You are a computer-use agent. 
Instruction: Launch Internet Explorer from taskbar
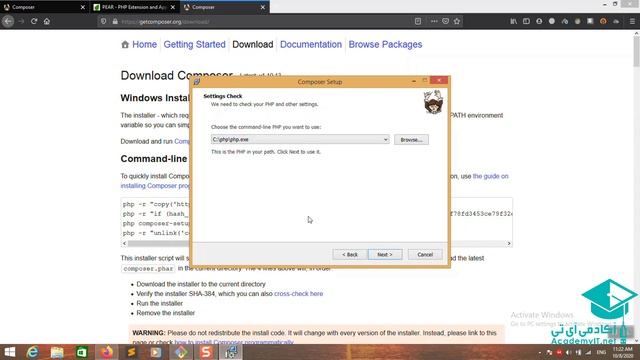33,352
